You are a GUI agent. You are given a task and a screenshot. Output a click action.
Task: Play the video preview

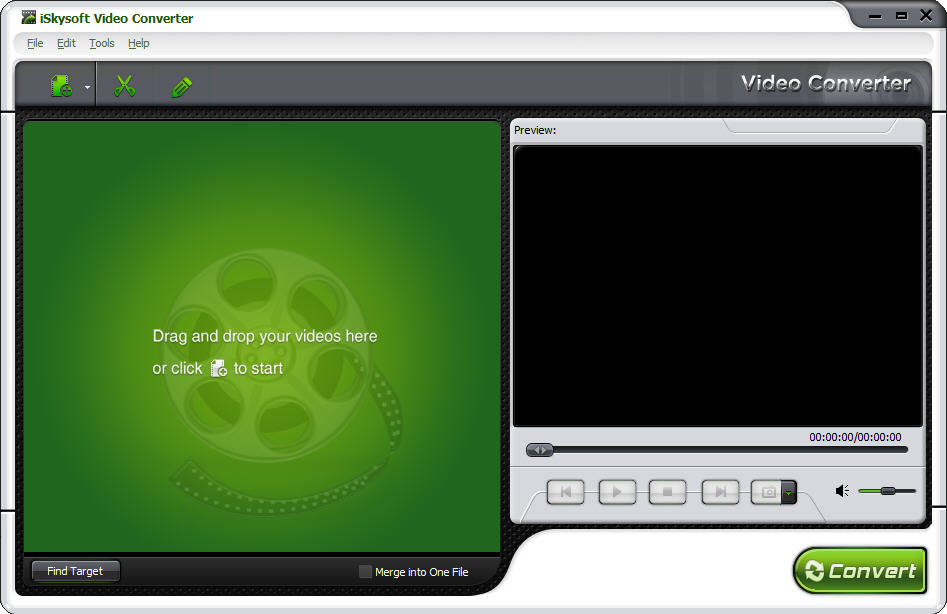coord(616,491)
